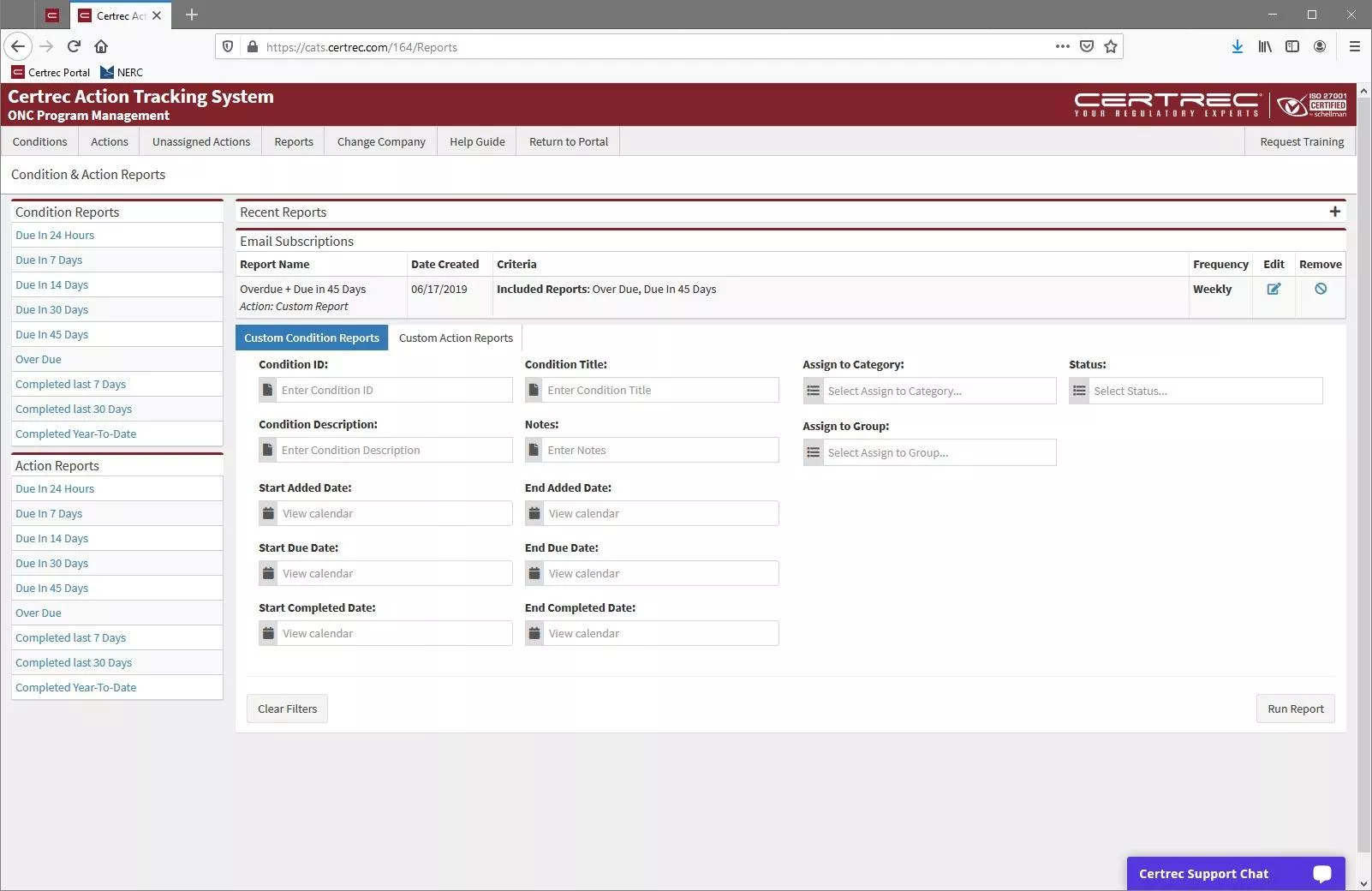Screen dimensions: 1372x891
Task: Open Change Company menu item
Action: (381, 141)
